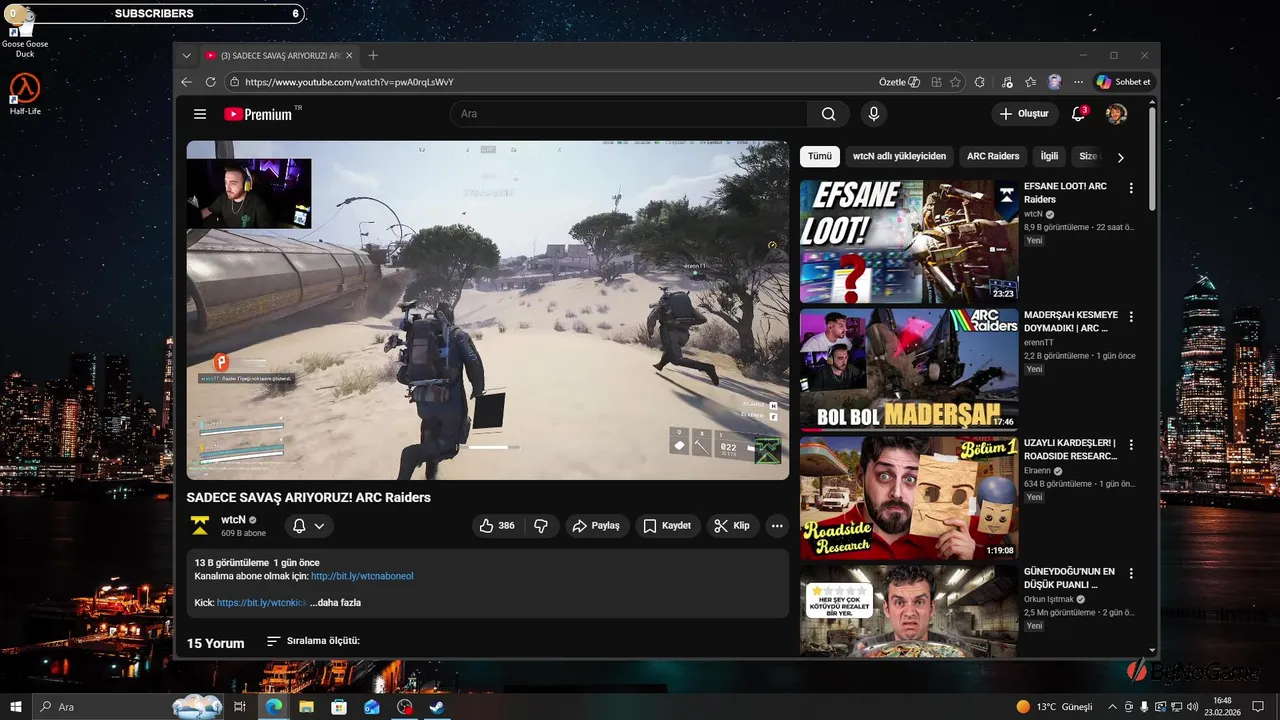Open a new Edge tab
1280x720 pixels.
pos(373,56)
